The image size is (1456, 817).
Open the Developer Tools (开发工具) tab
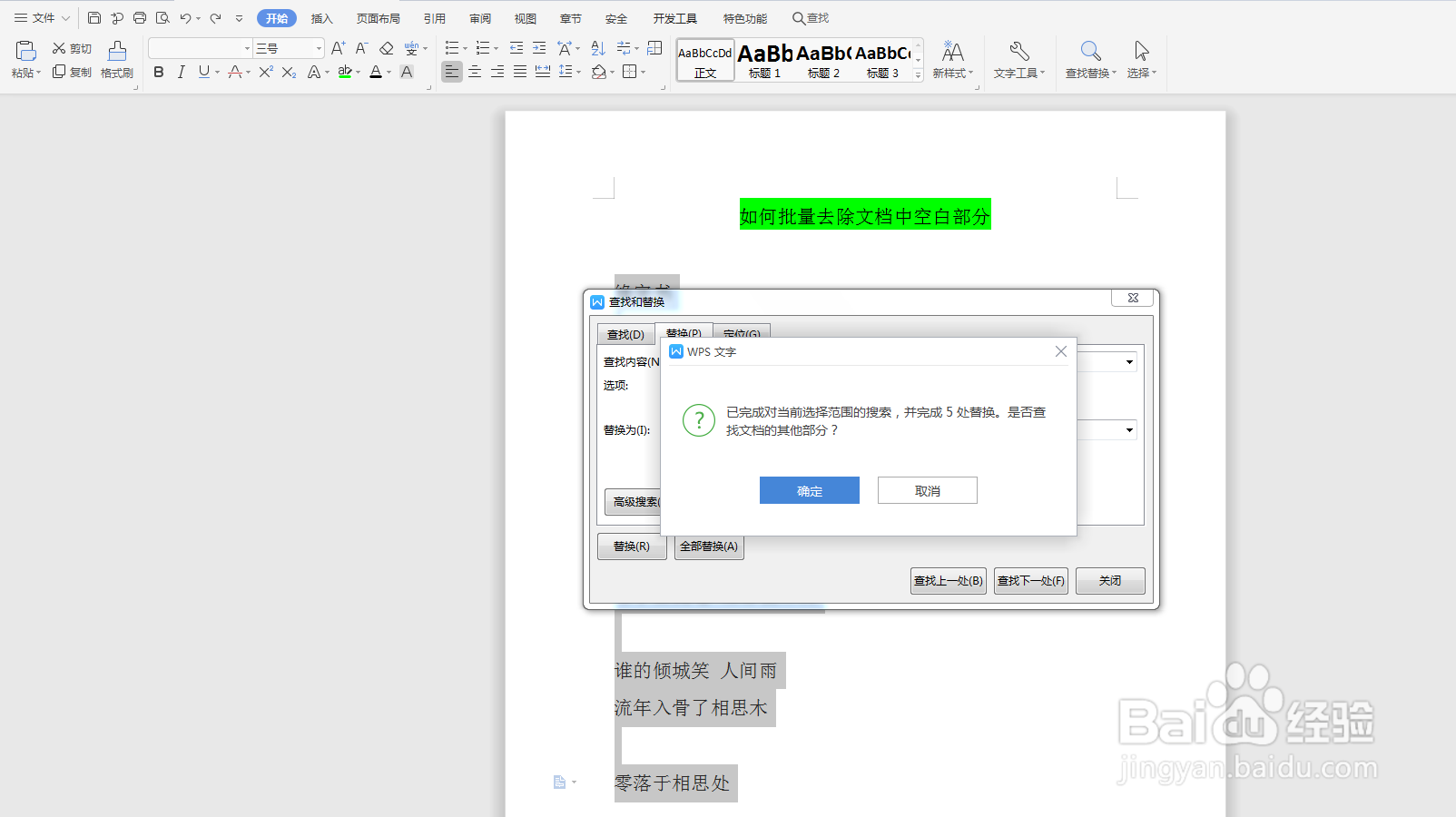(675, 18)
